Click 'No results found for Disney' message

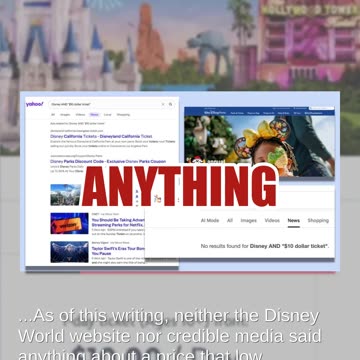pyautogui.click(x=265, y=246)
